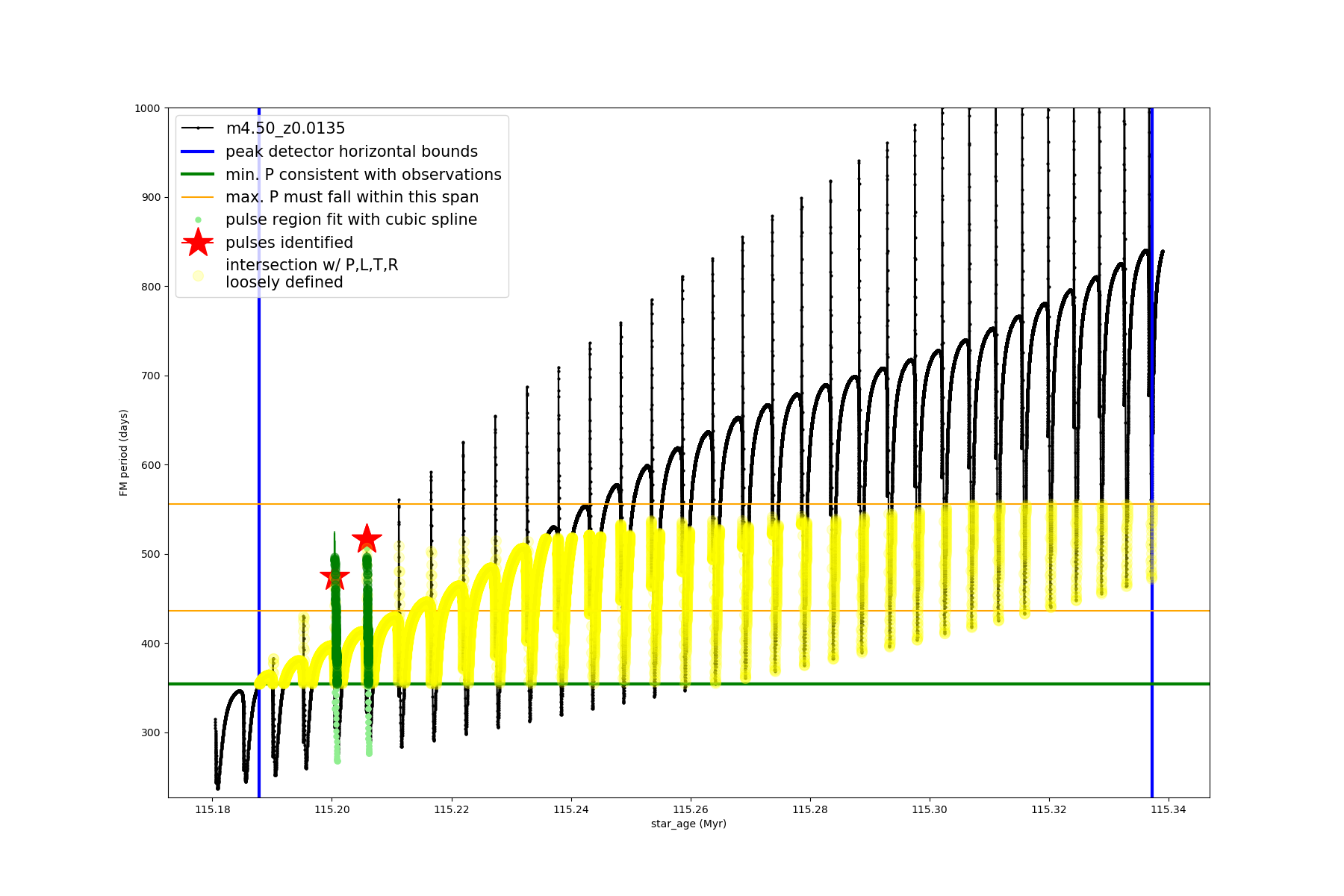The width and height of the screenshot is (1344, 896).
Task: Click the 115.30 tick label on the x-axis
Action: tap(929, 809)
